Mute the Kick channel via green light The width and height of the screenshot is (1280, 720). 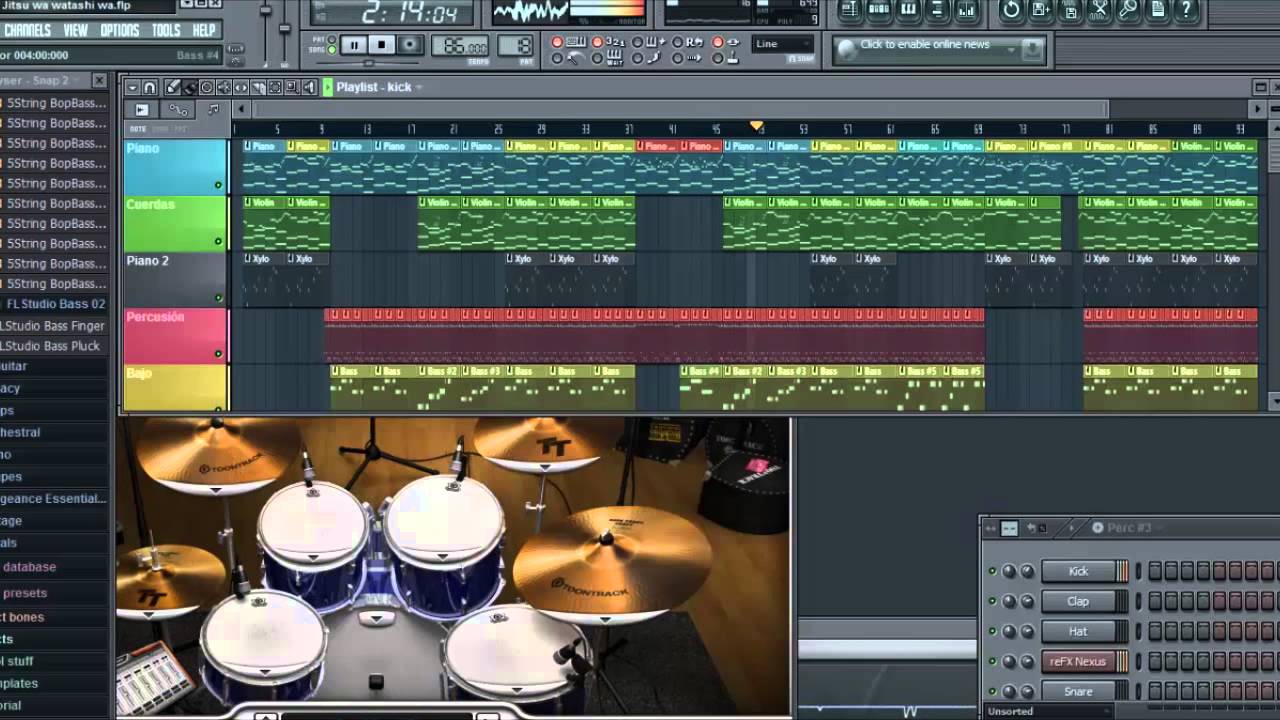click(992, 571)
